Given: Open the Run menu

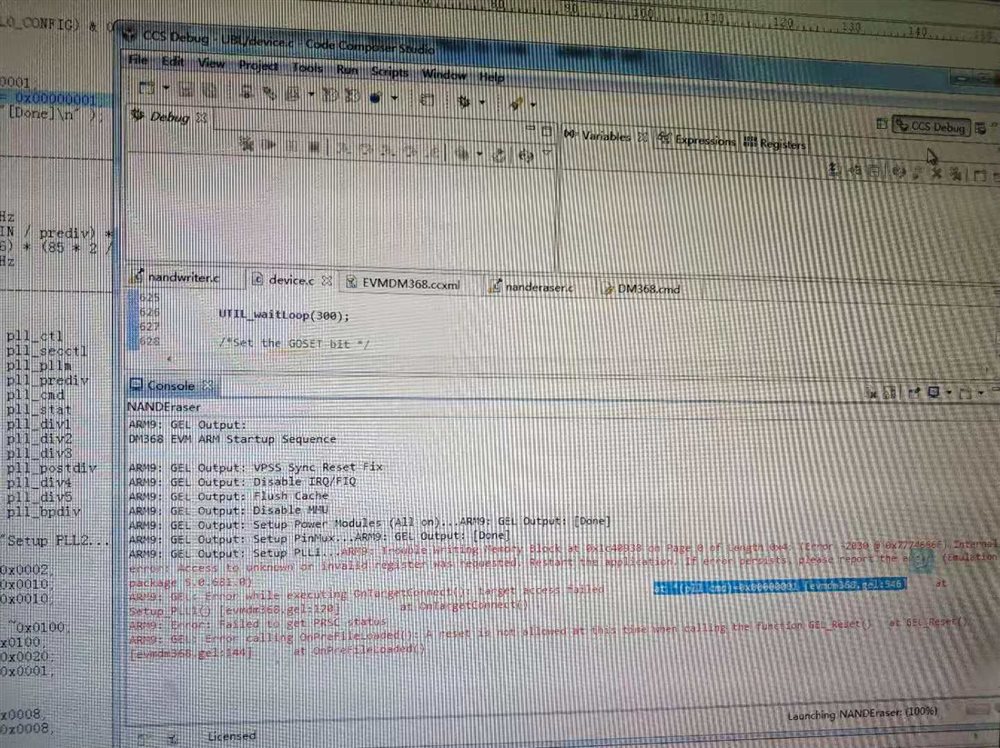Looking at the screenshot, I should [x=347, y=70].
